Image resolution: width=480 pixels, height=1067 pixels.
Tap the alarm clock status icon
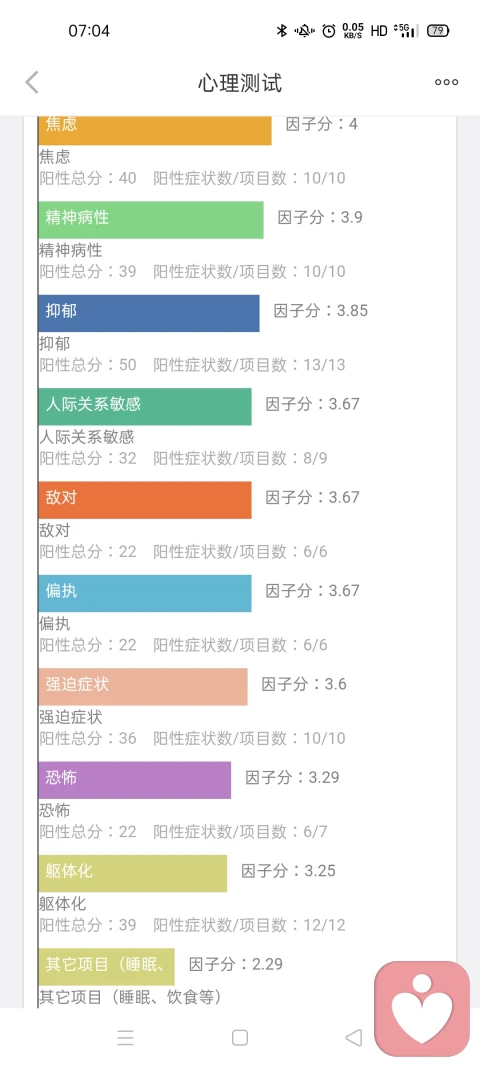[x=329, y=31]
